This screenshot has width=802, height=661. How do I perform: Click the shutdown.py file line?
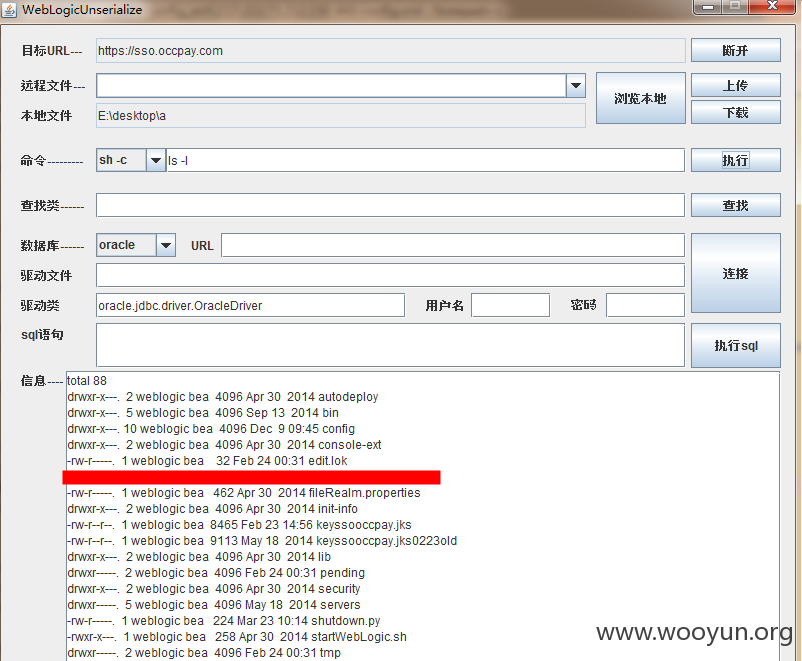pyautogui.click(x=224, y=621)
